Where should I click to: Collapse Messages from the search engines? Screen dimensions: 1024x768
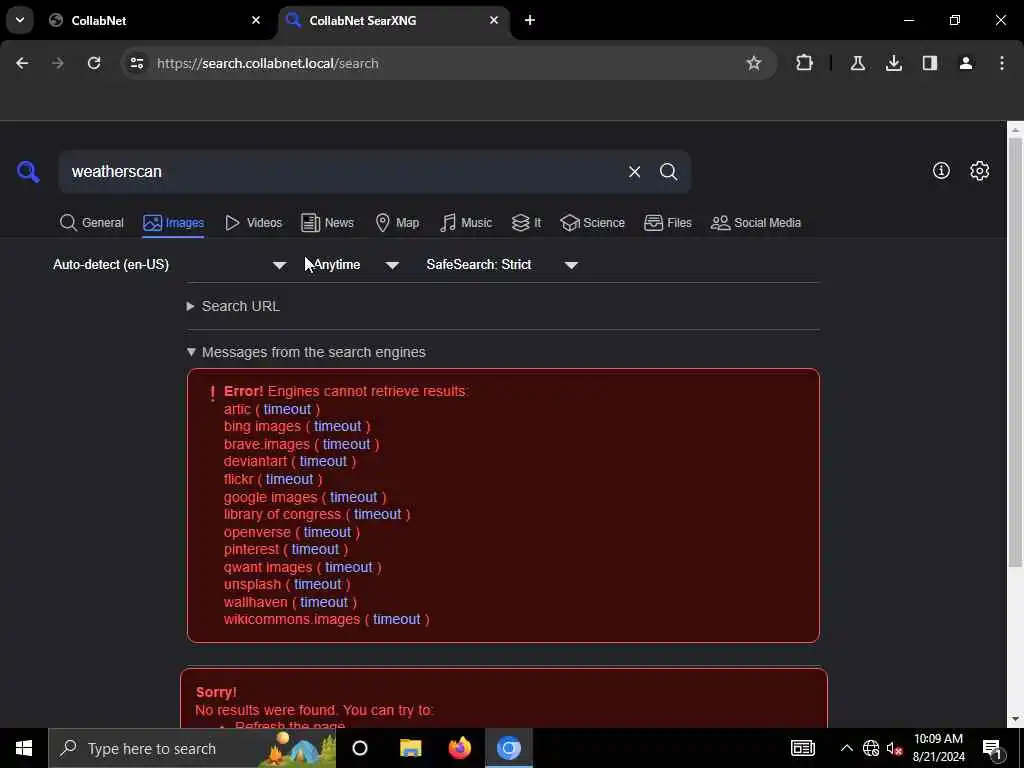(306, 352)
